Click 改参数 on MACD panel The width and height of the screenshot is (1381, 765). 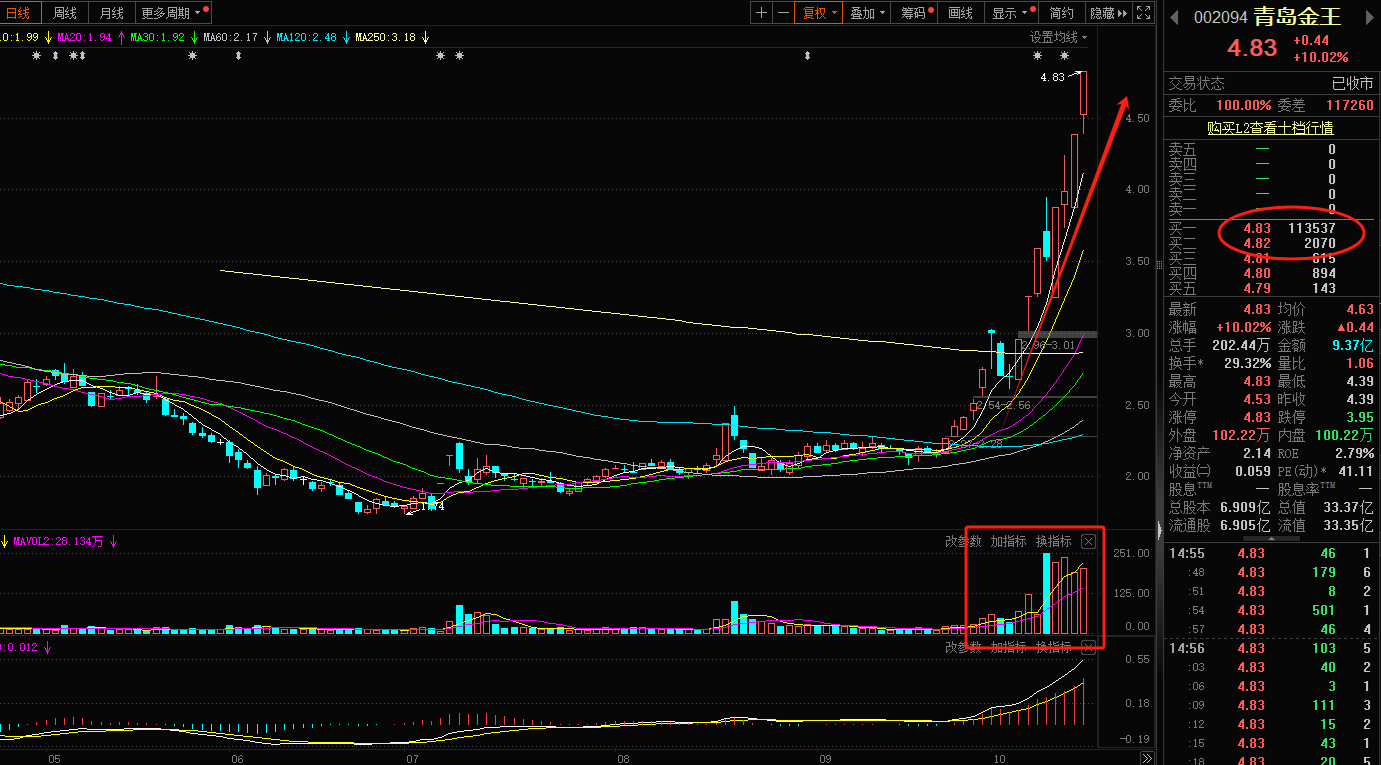963,647
